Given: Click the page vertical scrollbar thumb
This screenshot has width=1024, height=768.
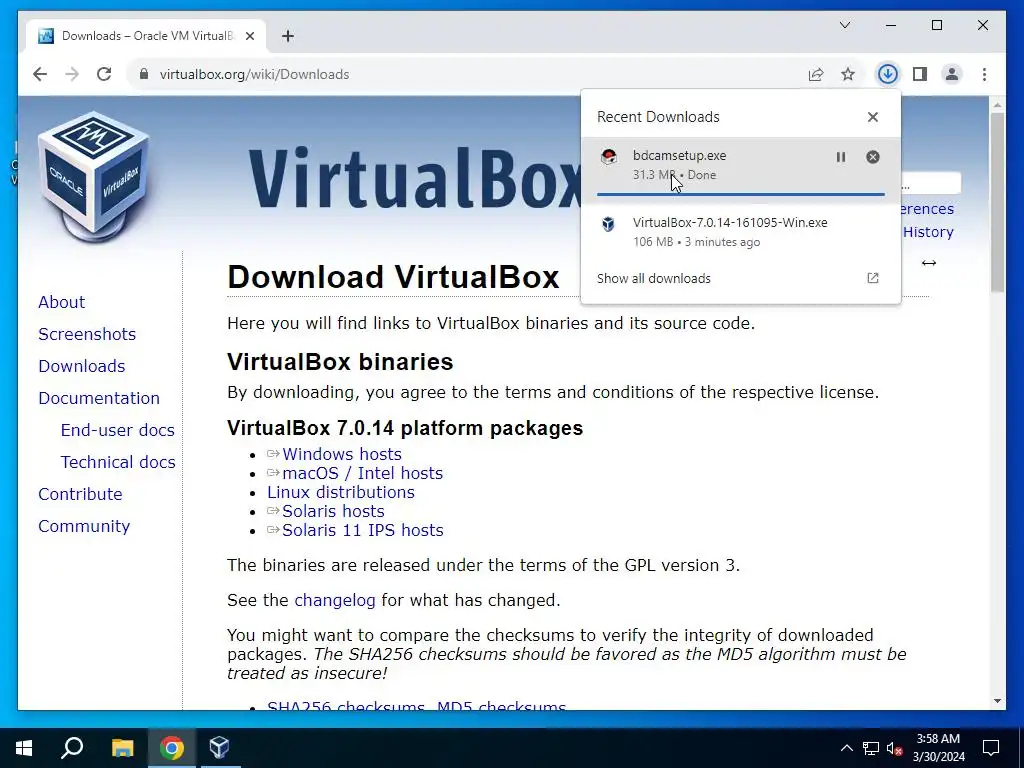Looking at the screenshot, I should pyautogui.click(x=997, y=202).
